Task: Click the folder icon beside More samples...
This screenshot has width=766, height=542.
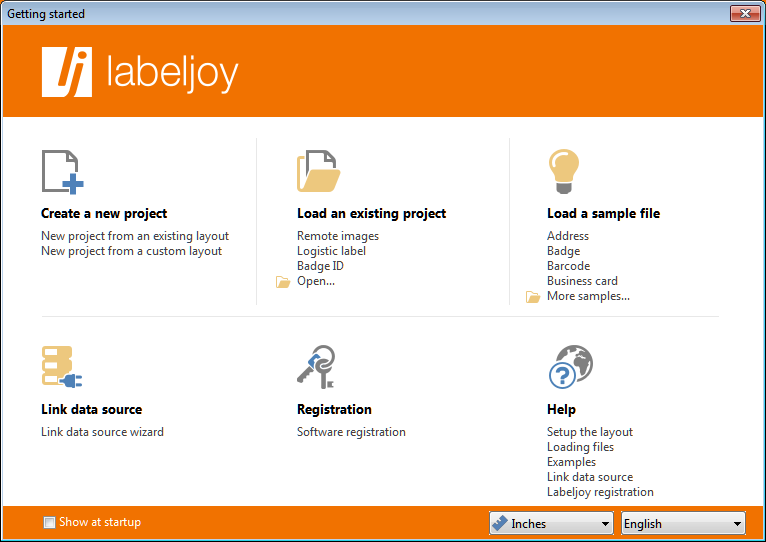Action: (x=533, y=297)
